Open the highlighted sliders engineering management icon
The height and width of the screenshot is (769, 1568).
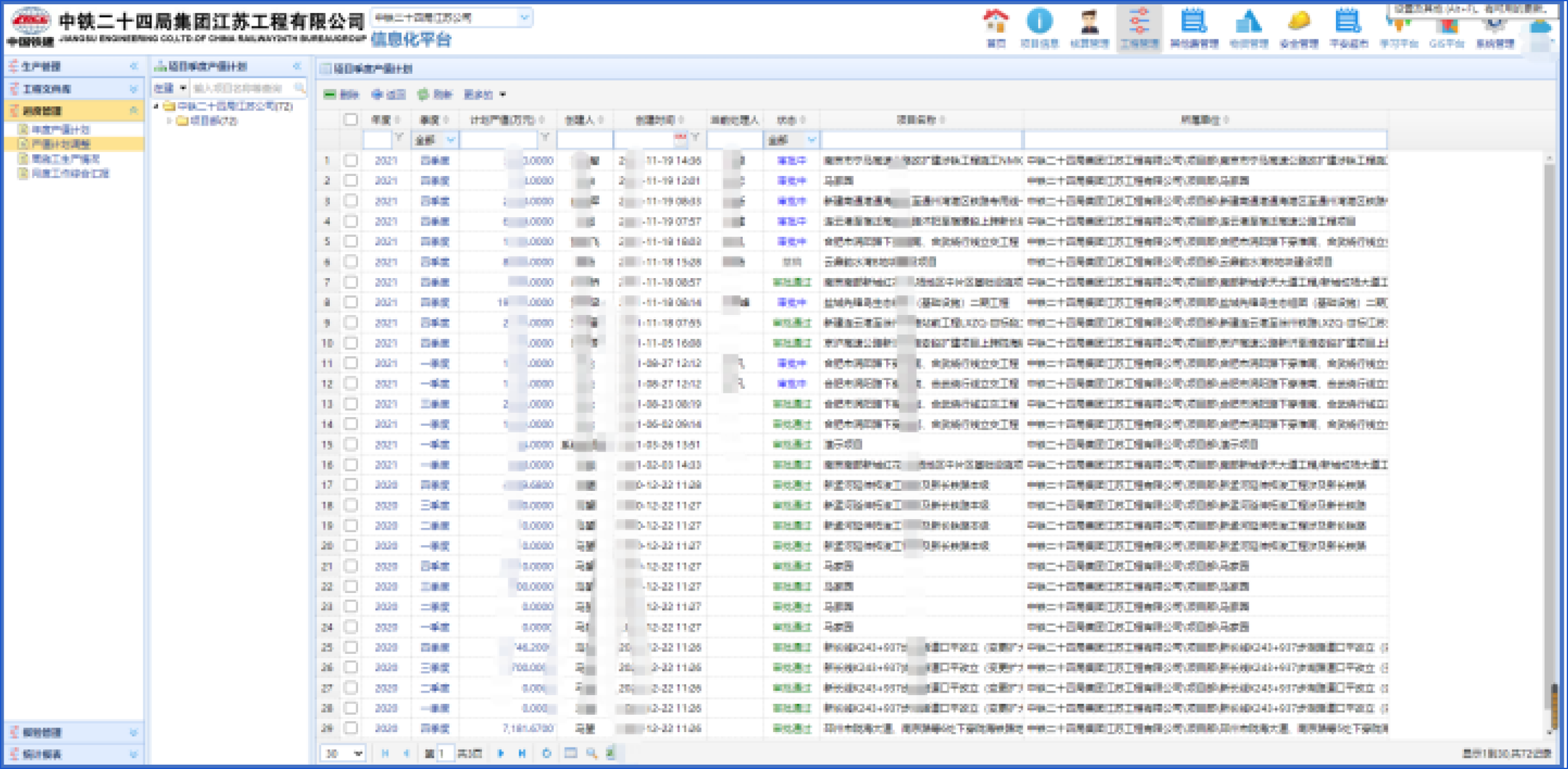1139,22
